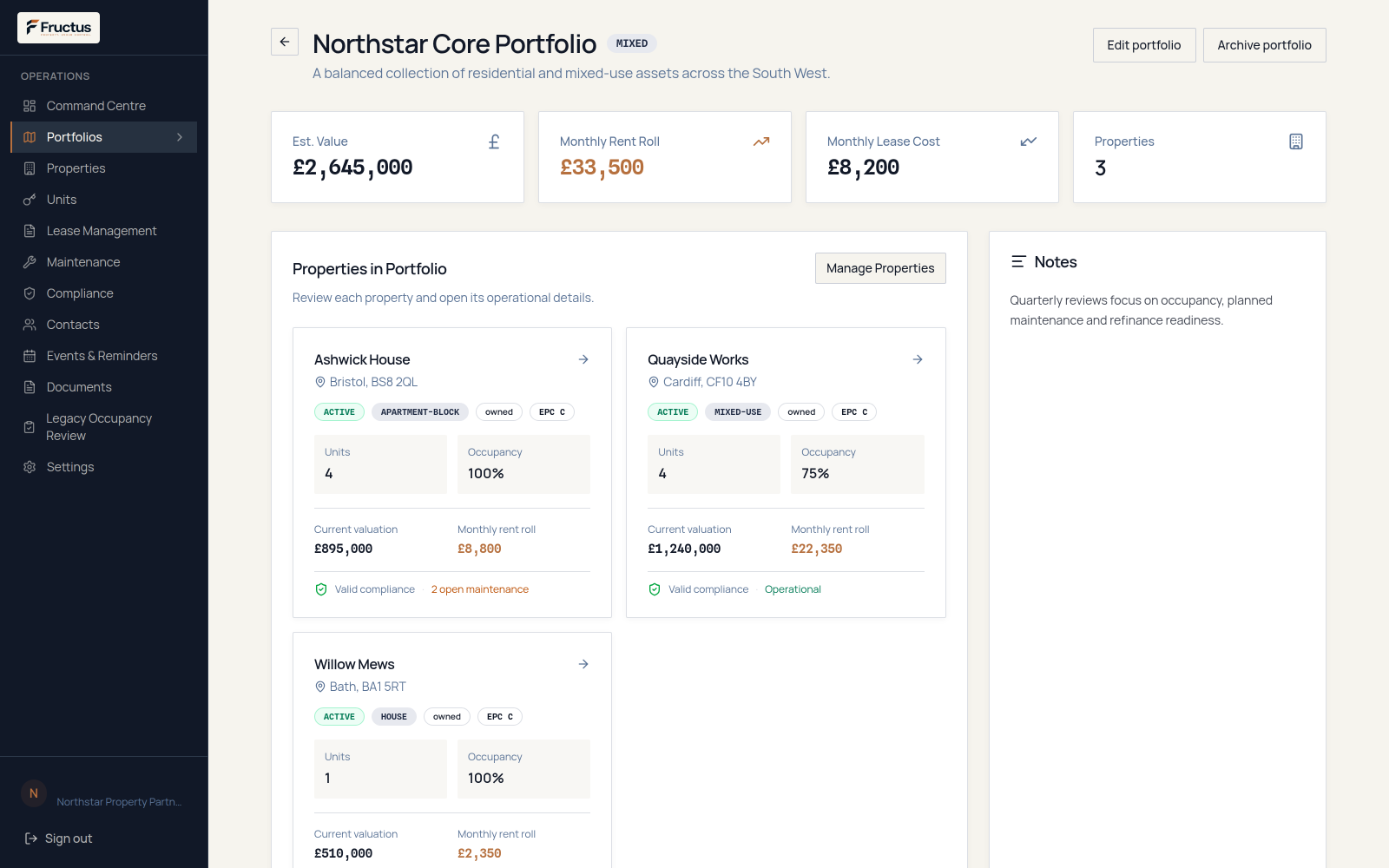Screen dimensions: 1389x868
Task: Click the location pin next to Bristol, BS8 2QL
Action: point(320,382)
